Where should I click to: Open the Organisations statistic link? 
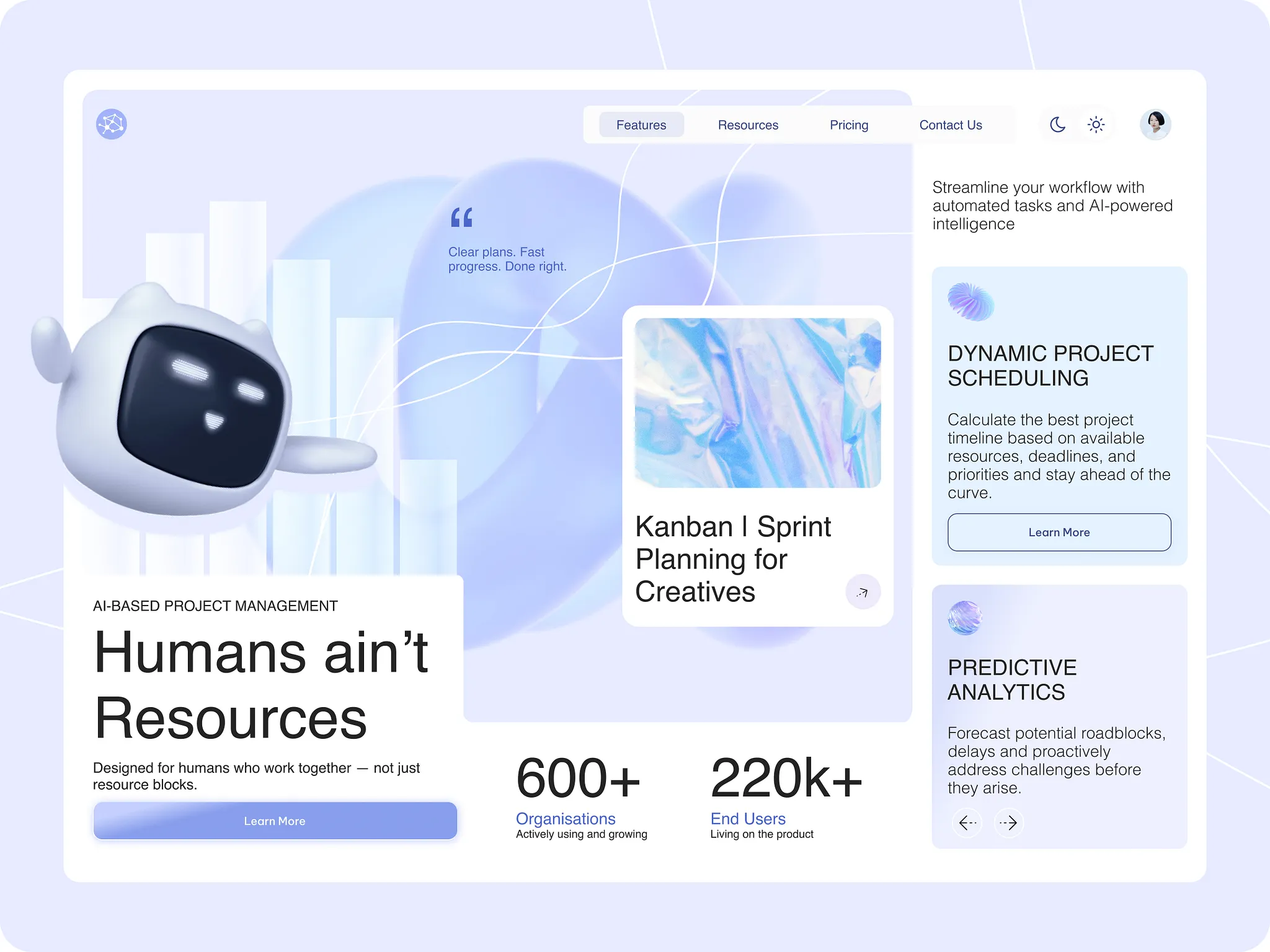tap(565, 818)
